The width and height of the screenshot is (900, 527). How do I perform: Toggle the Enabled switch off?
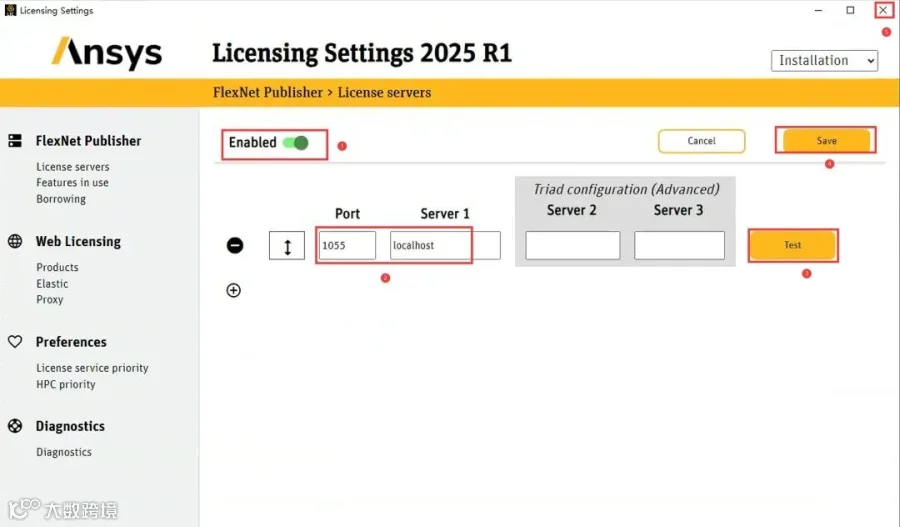pos(296,143)
